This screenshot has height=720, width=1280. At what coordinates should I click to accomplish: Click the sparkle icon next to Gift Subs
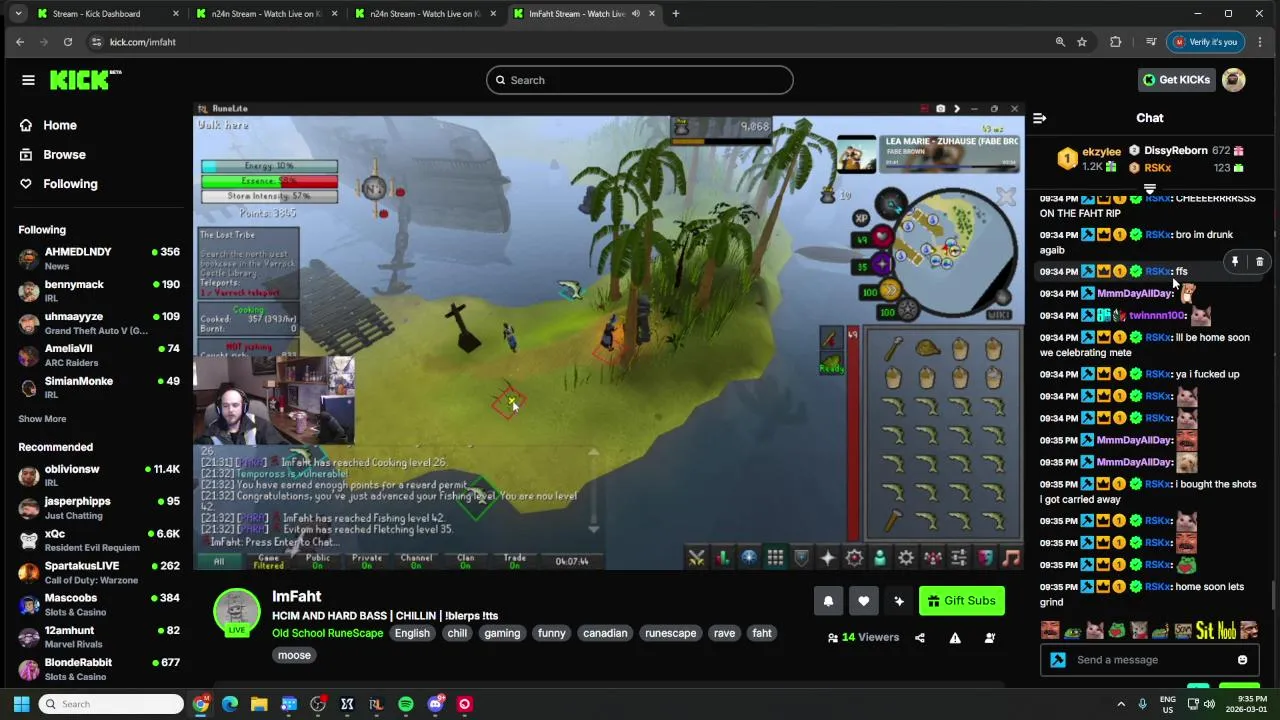pyautogui.click(x=899, y=601)
